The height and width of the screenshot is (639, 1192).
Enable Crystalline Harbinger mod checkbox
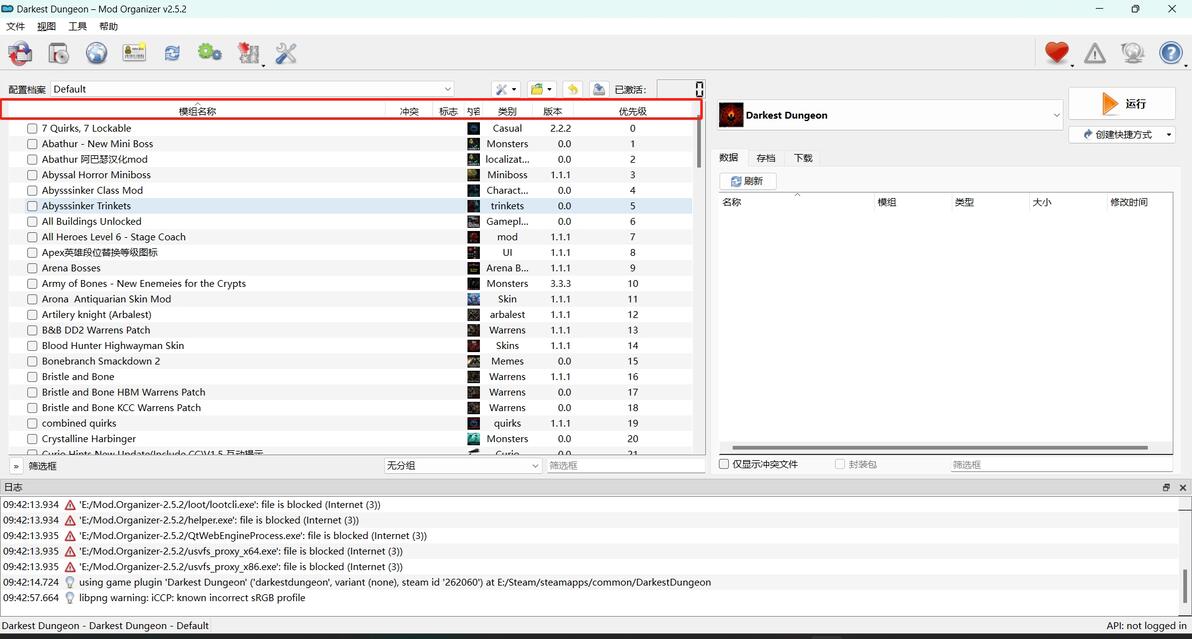[x=32, y=438]
